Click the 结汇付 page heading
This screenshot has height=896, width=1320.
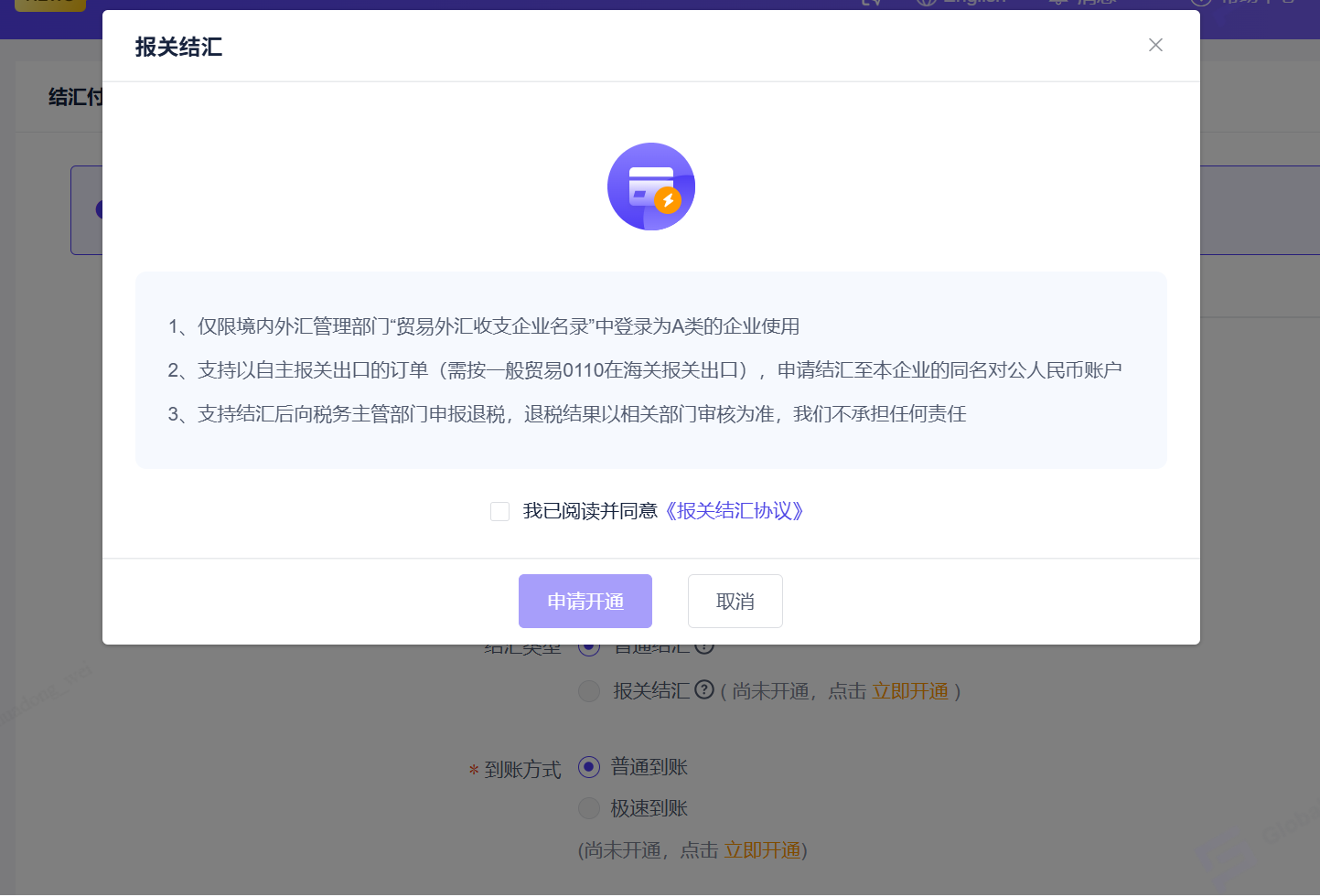click(75, 97)
